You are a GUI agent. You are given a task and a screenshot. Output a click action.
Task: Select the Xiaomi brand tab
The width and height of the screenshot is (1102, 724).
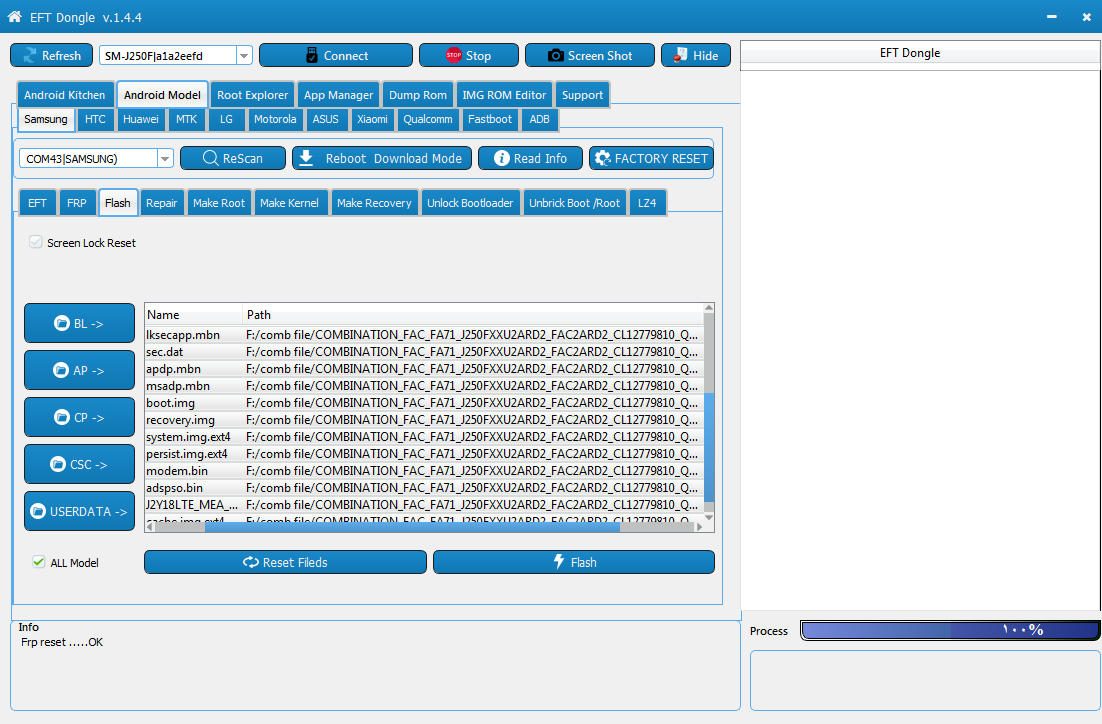(x=372, y=119)
